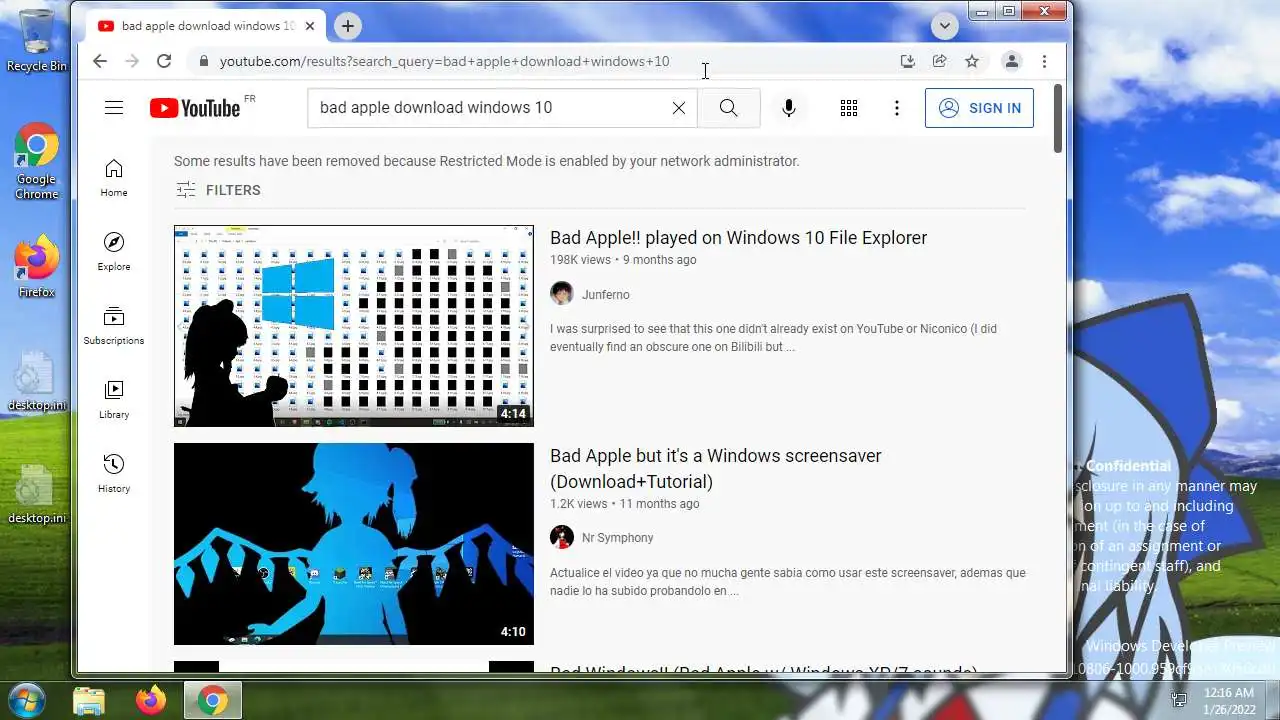Click the network tray icon
Viewport: 1280px width, 720px height.
click(1180, 700)
